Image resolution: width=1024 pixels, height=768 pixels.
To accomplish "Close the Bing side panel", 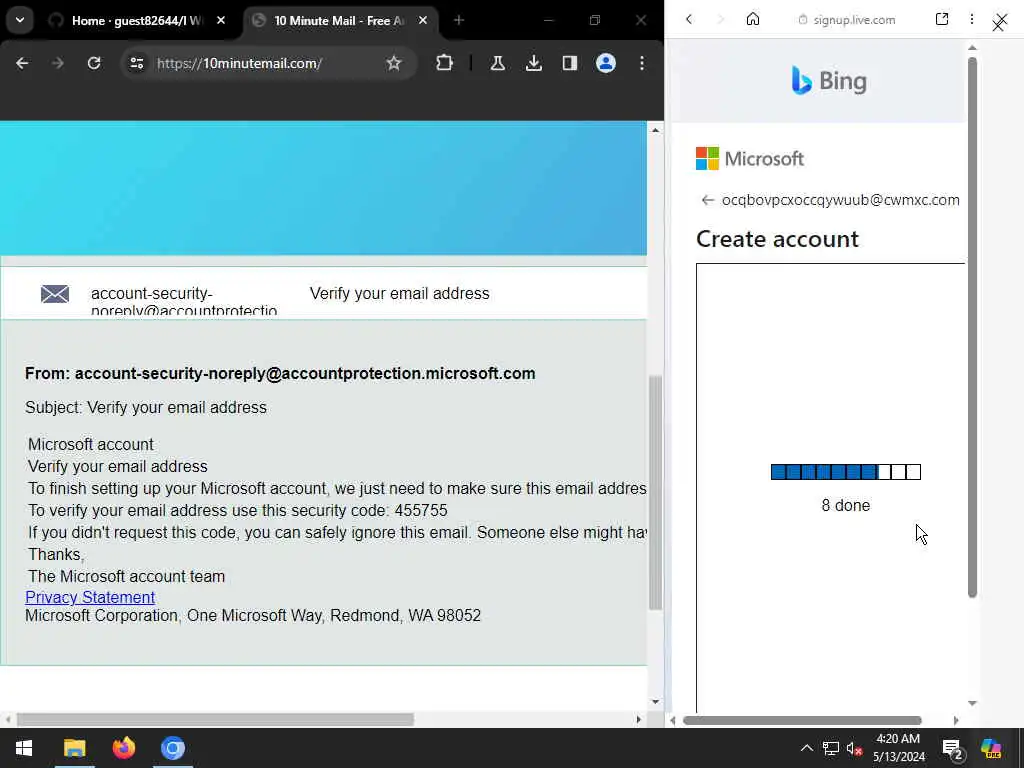I will (1000, 23).
